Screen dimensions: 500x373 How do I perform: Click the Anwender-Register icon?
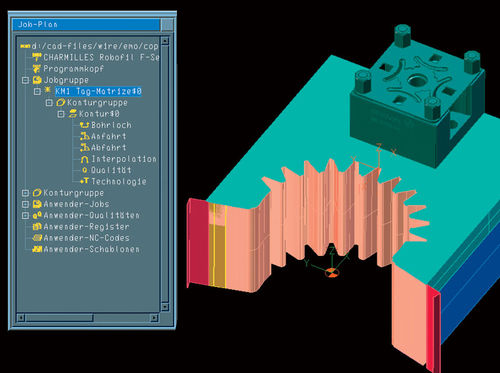(37, 227)
